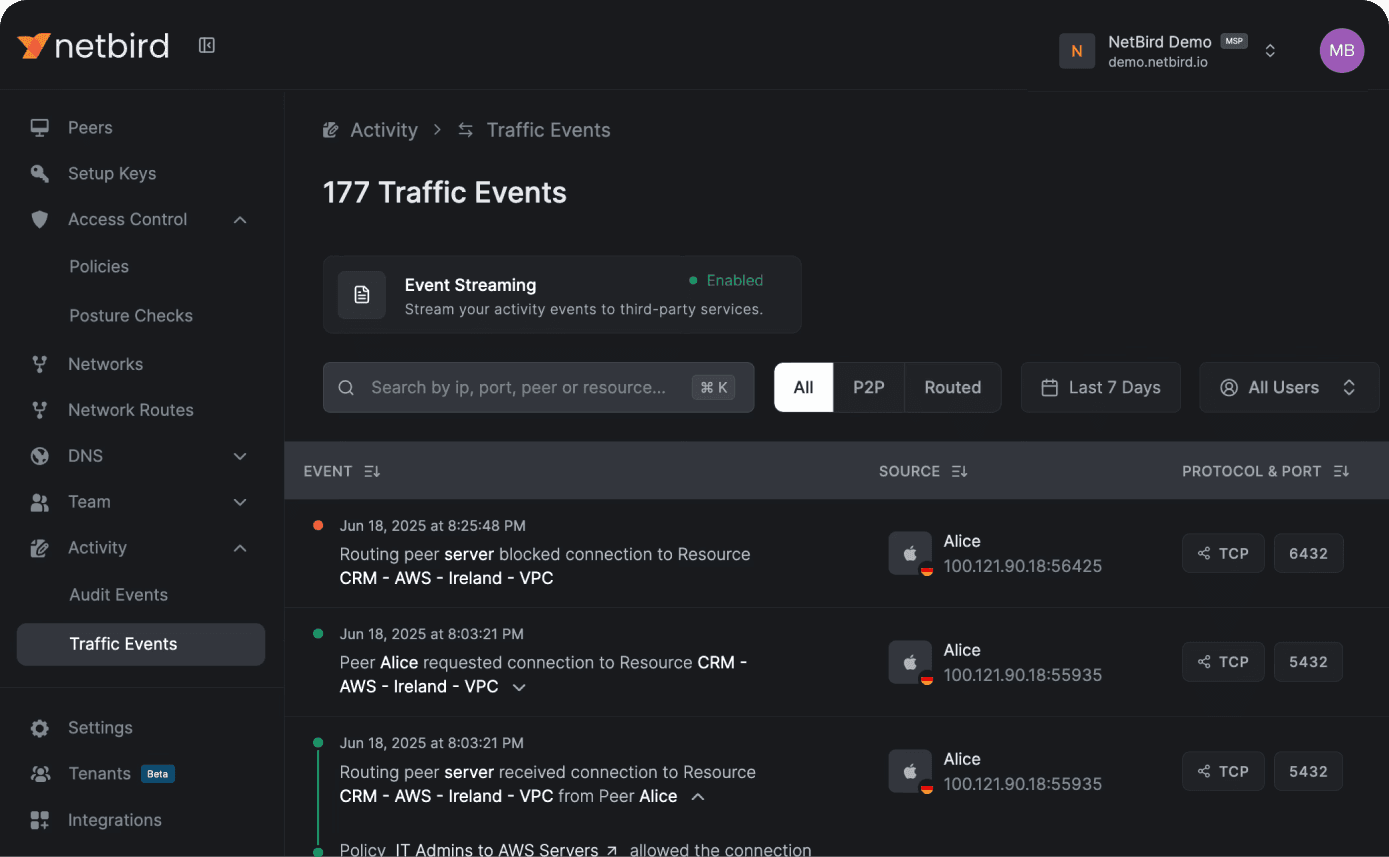Select the Routed traffic tab
The height and width of the screenshot is (857, 1389).
tap(952, 387)
